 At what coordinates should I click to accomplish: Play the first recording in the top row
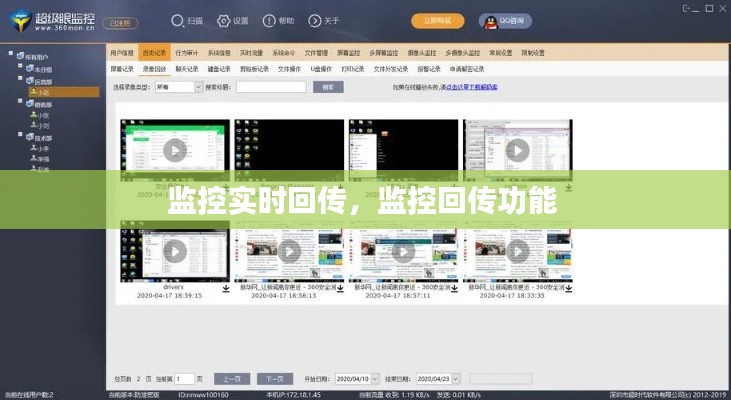pos(175,151)
